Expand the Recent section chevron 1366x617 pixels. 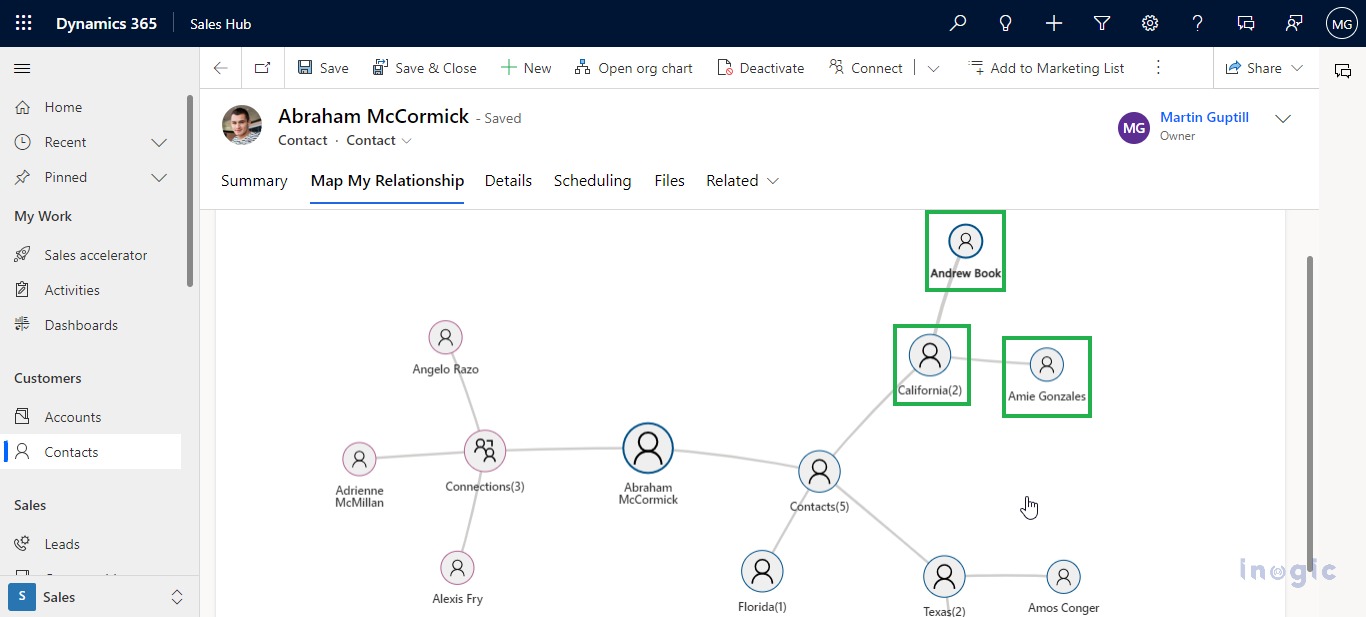(x=158, y=142)
